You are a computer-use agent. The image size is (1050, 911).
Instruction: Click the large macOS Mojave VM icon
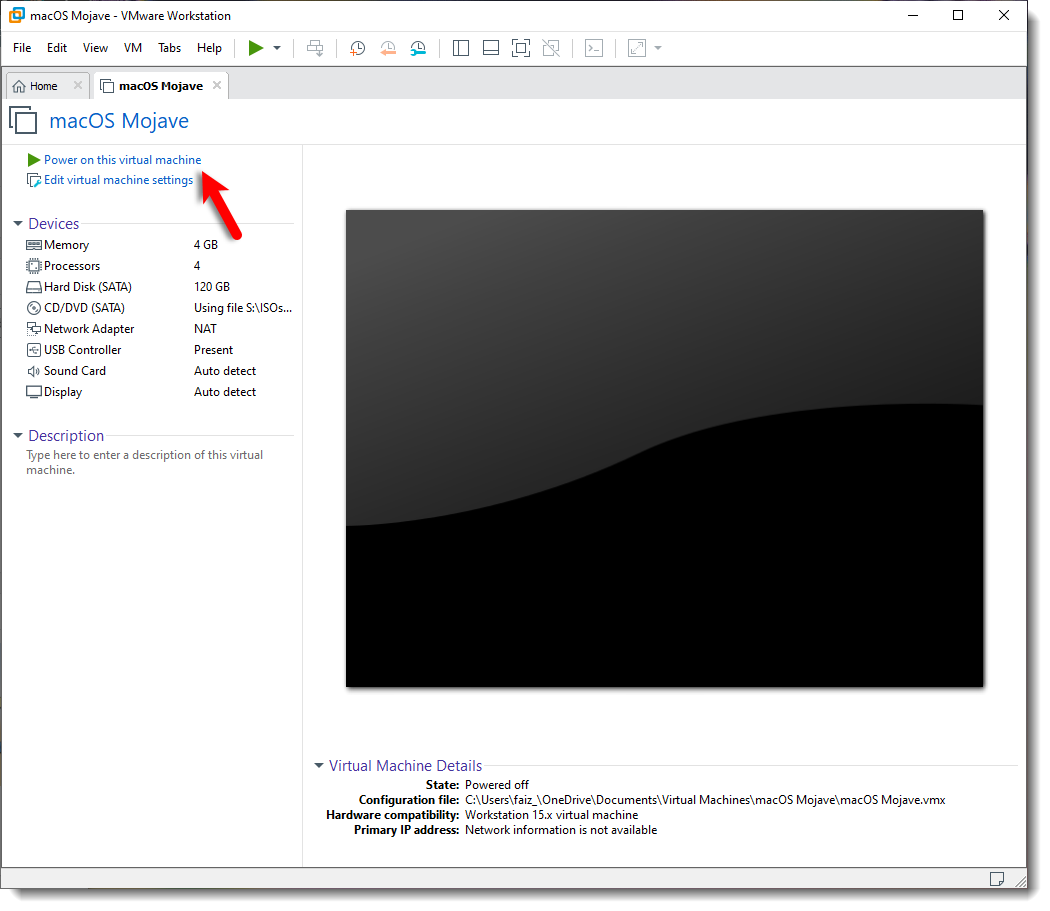click(x=23, y=121)
